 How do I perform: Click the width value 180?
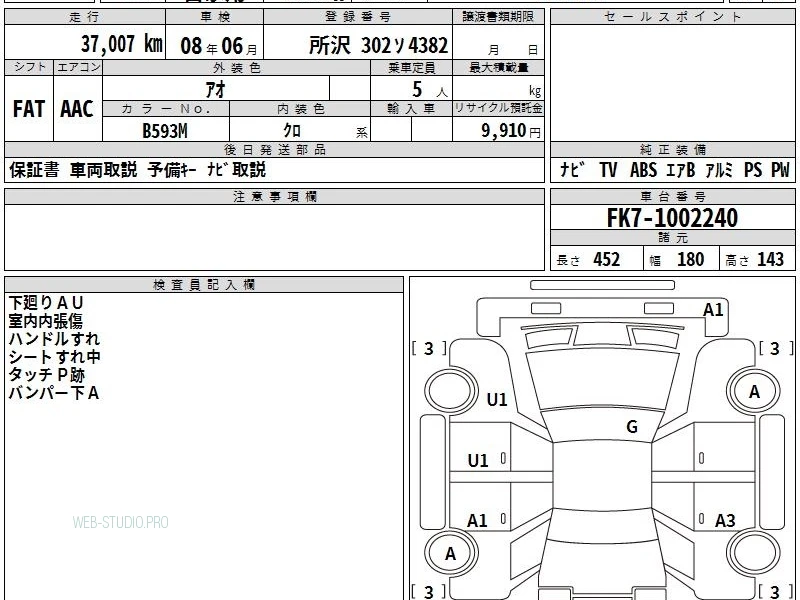tap(690, 259)
